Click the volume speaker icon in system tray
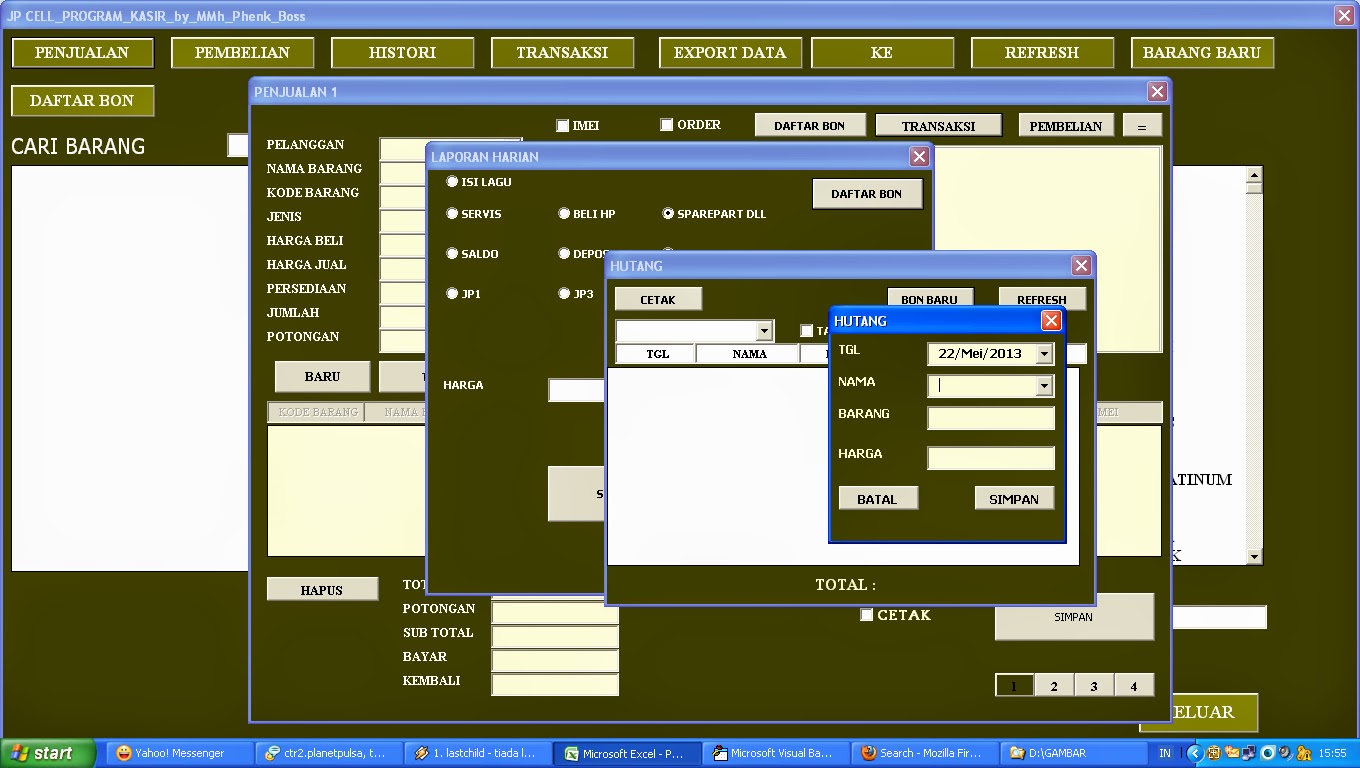Image resolution: width=1360 pixels, height=768 pixels. 1284,753
